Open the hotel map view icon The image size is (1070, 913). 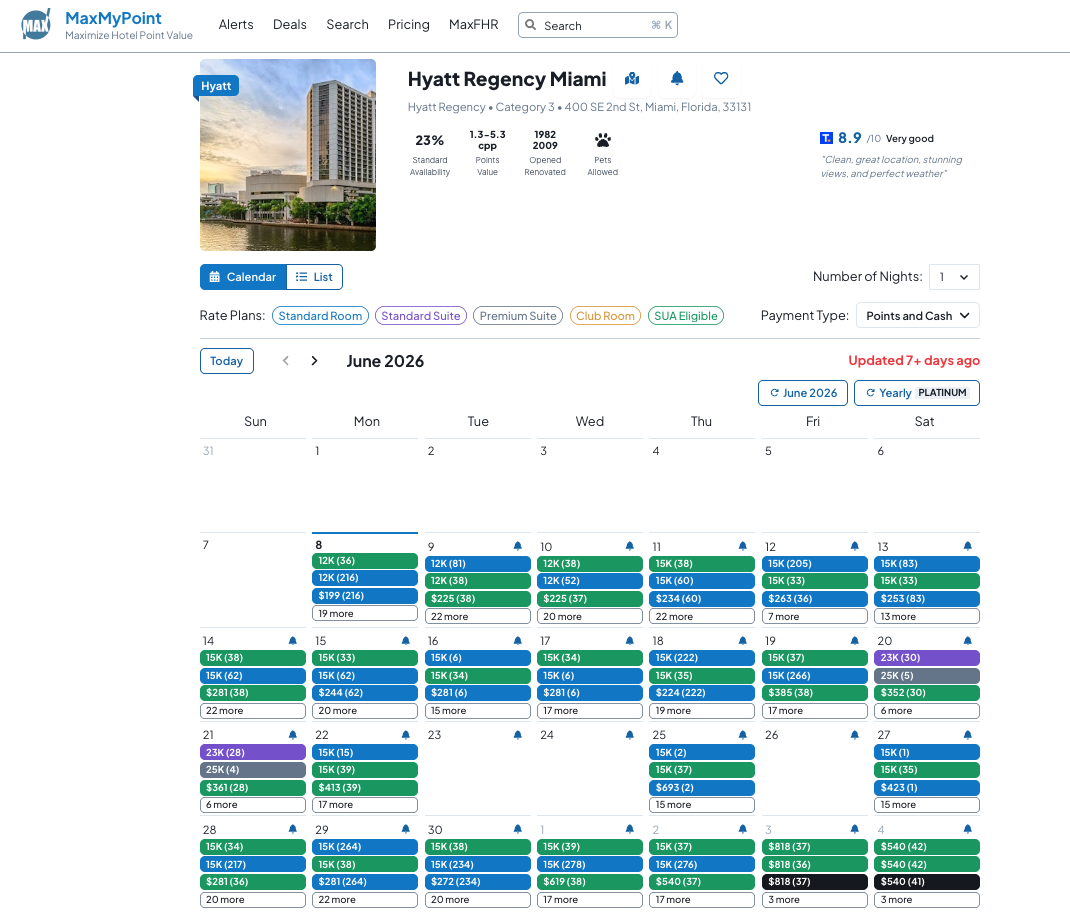click(632, 78)
